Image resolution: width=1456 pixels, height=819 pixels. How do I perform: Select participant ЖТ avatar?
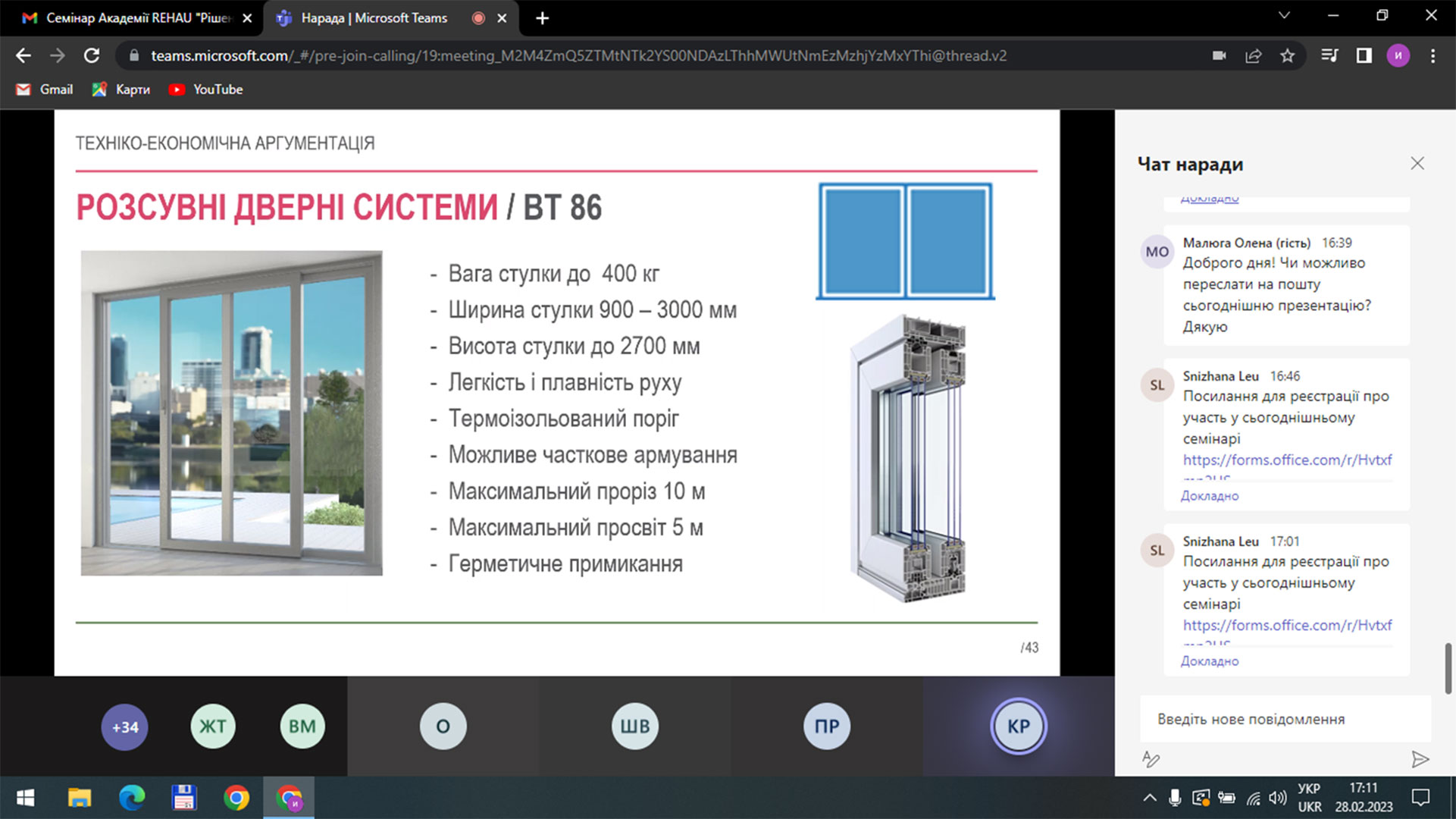pos(213,726)
